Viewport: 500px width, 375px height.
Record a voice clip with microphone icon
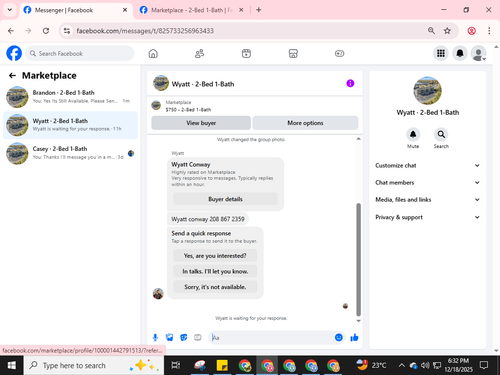pyautogui.click(x=155, y=338)
